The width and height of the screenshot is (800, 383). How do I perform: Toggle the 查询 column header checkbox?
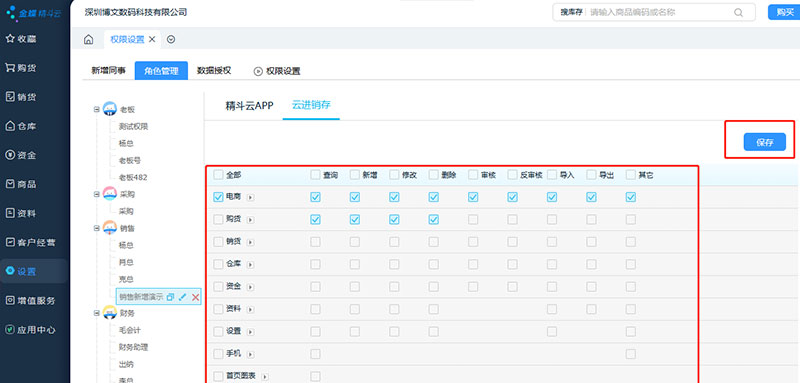(315, 175)
